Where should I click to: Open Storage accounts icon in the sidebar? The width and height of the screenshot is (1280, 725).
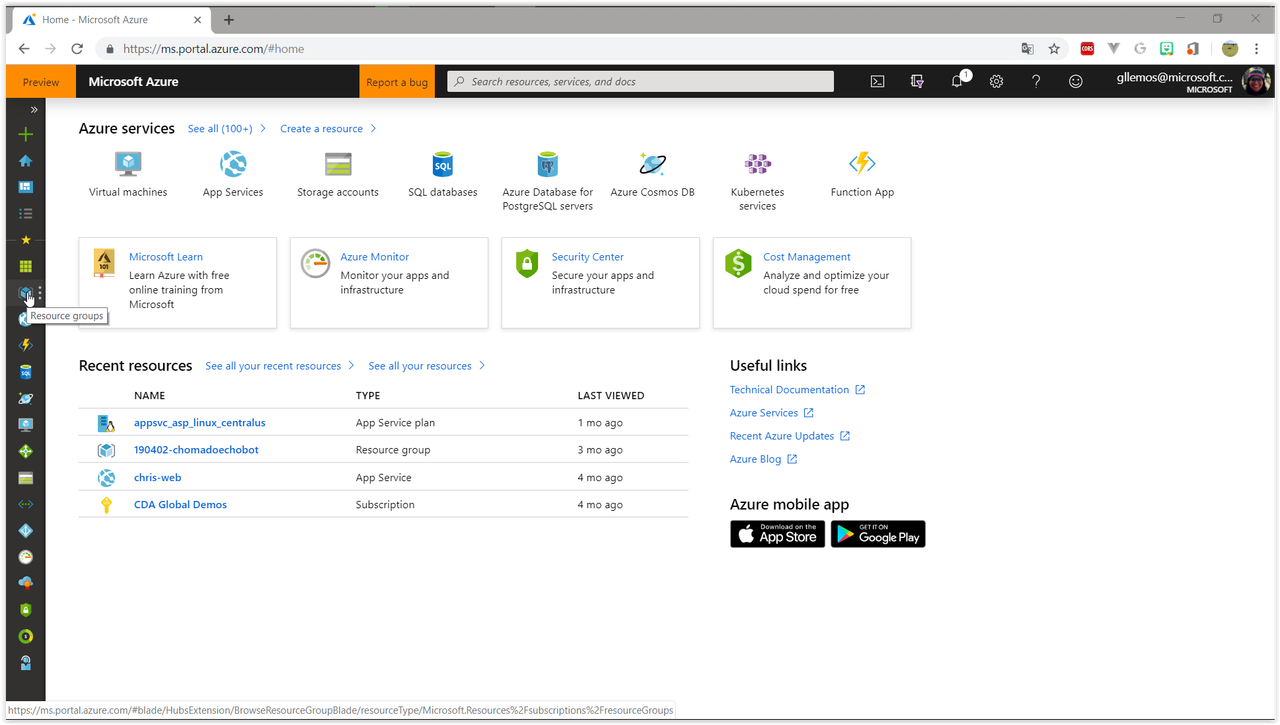(x=26, y=478)
